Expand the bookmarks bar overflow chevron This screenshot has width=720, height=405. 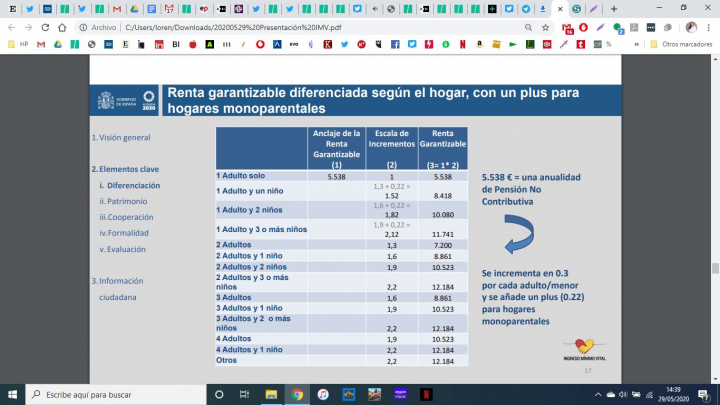pos(639,44)
